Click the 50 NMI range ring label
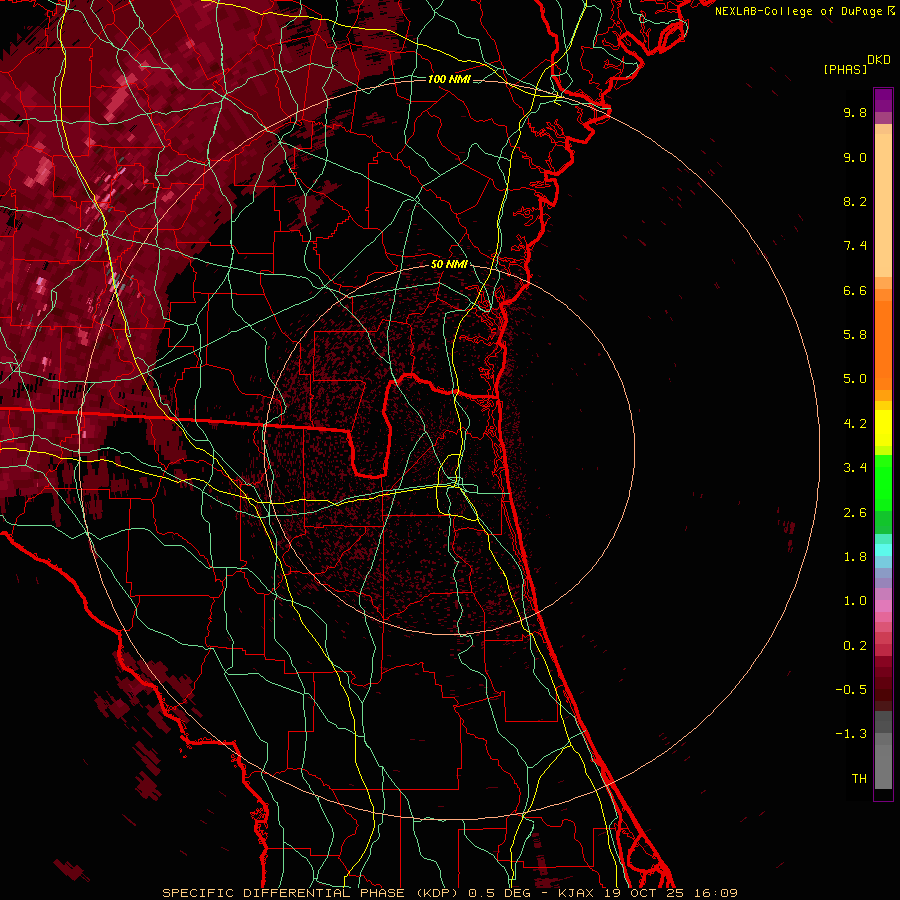900x900 pixels. pos(449,265)
